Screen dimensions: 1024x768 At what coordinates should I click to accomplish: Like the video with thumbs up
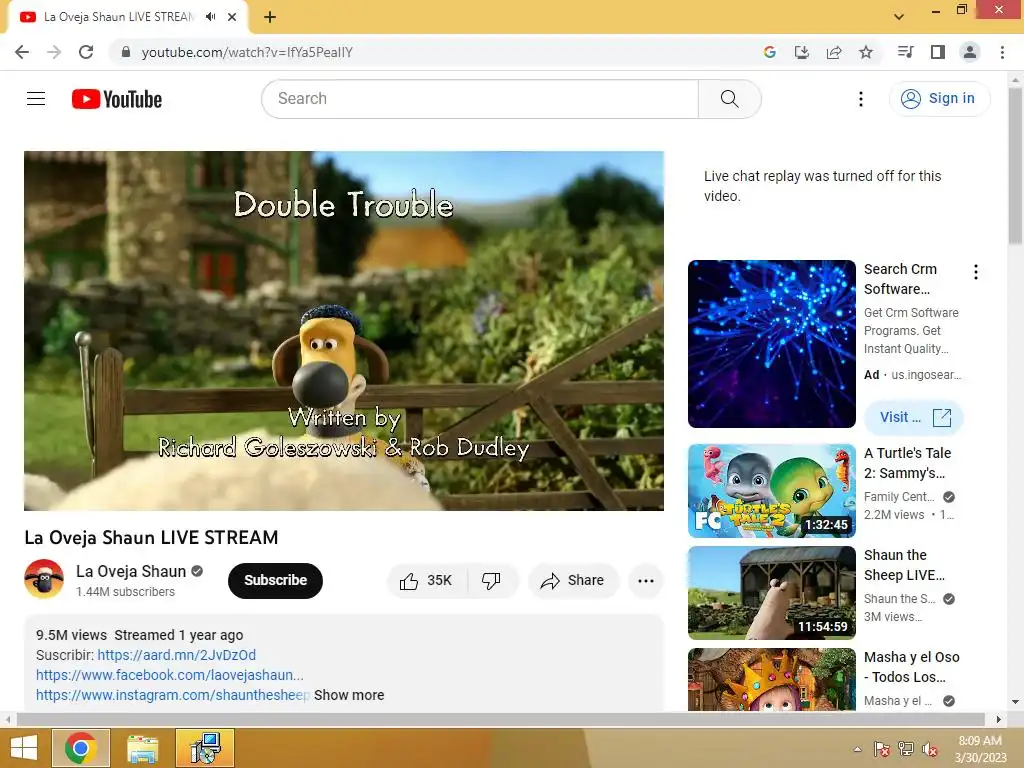click(426, 581)
